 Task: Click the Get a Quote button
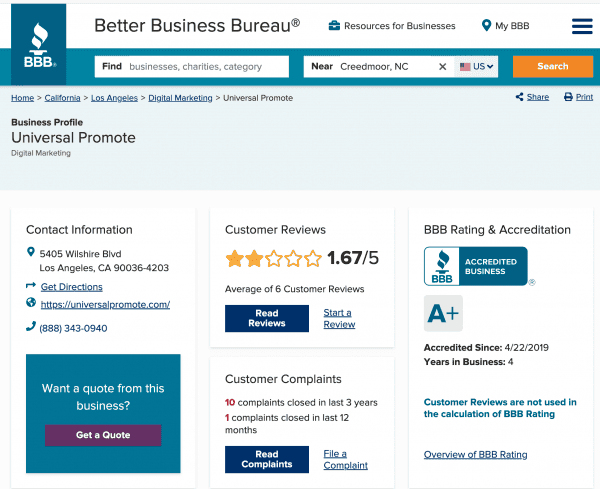click(x=102, y=435)
